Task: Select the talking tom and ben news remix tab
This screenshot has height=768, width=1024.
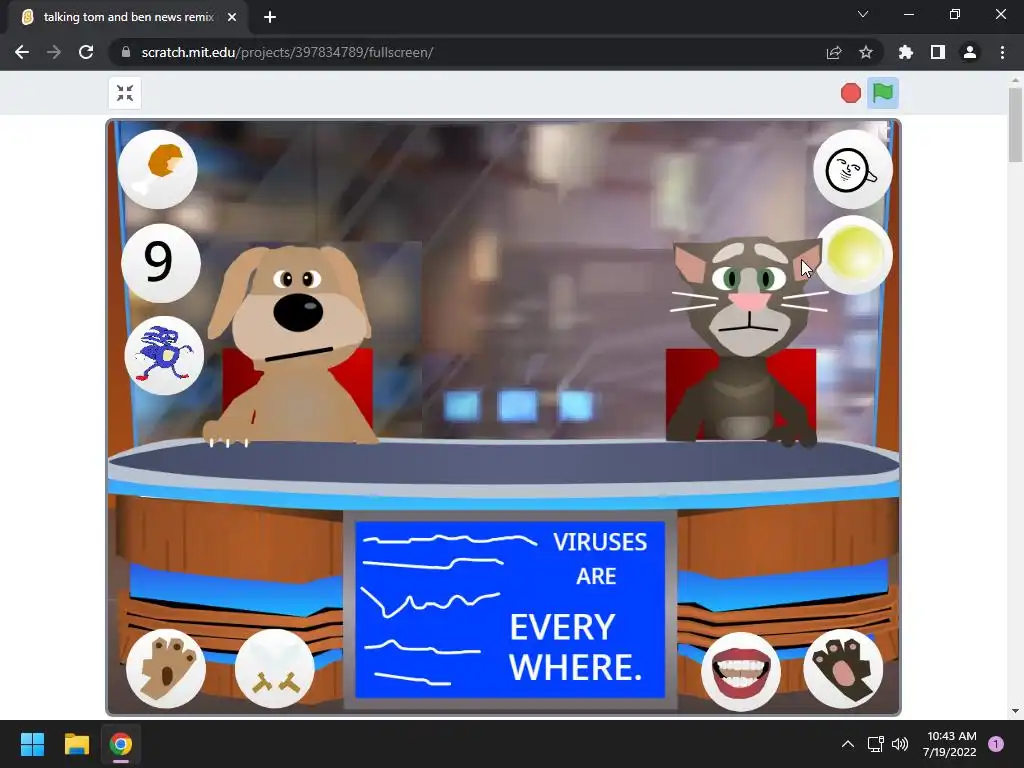Action: pos(128,17)
